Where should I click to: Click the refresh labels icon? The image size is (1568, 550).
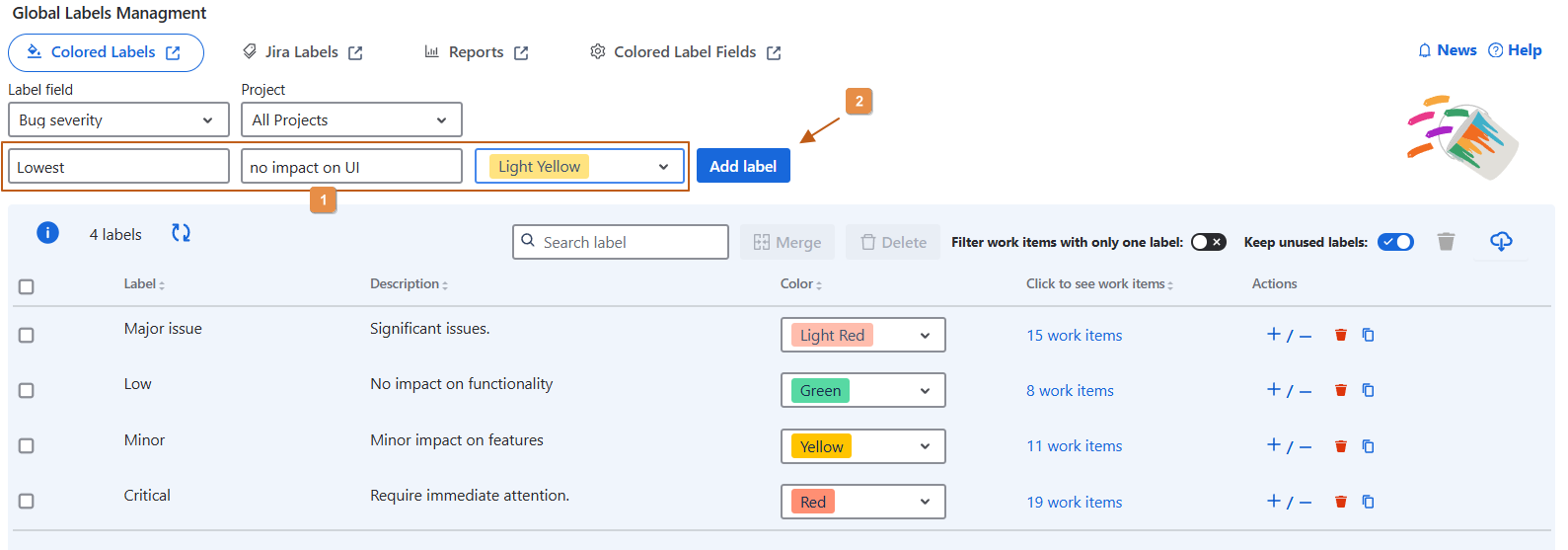tap(181, 233)
